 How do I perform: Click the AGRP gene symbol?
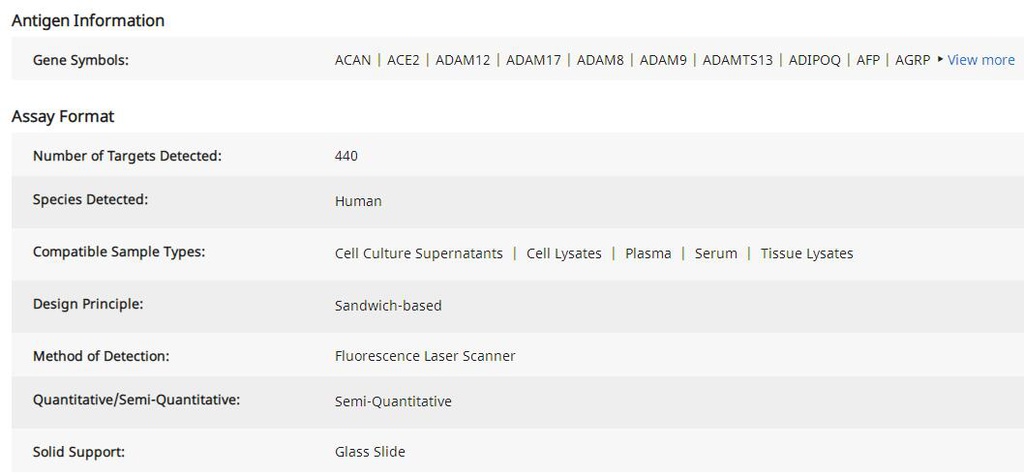pos(912,60)
